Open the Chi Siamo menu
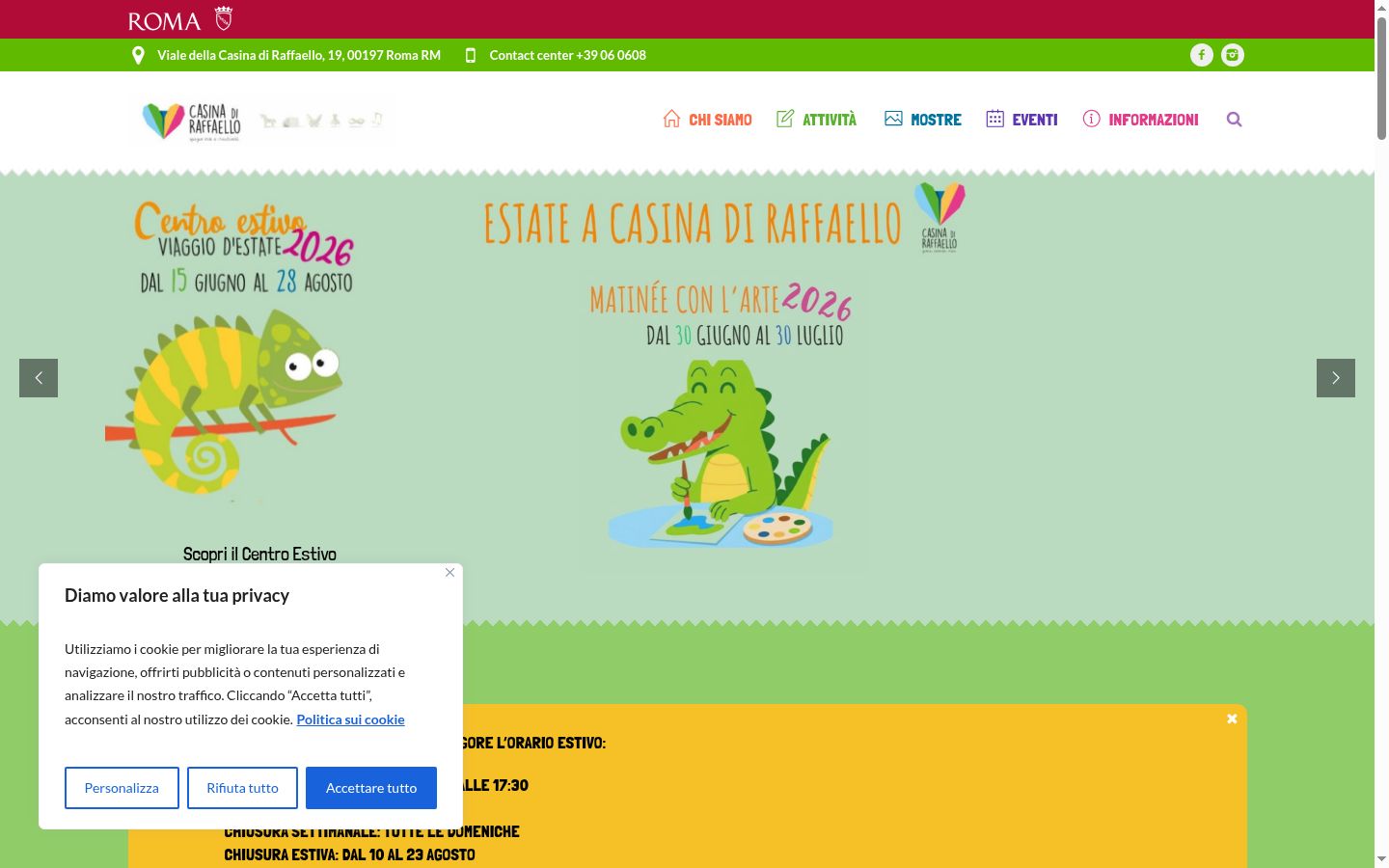The width and height of the screenshot is (1389, 868). 720,120
